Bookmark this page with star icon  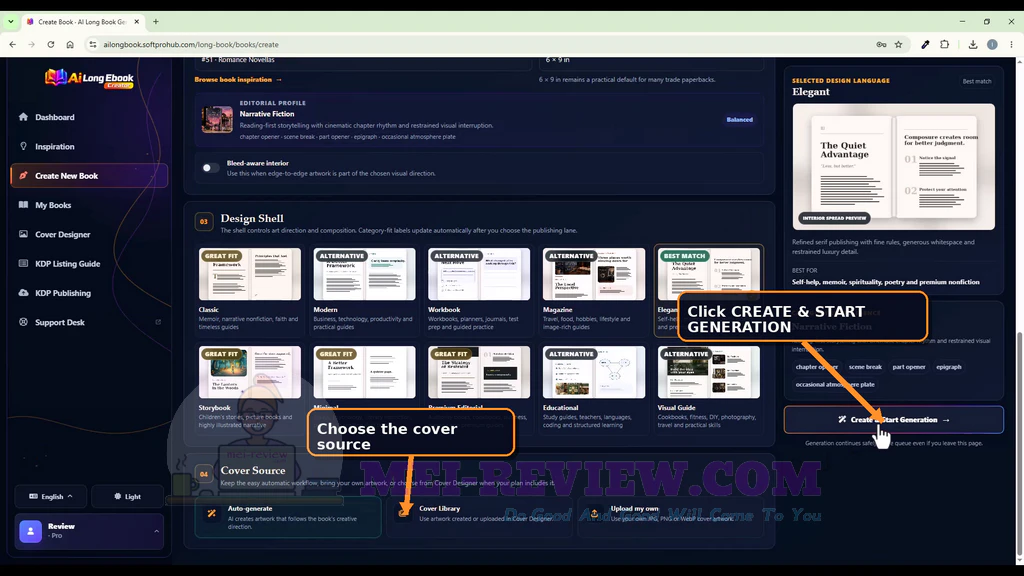pyautogui.click(x=899, y=44)
